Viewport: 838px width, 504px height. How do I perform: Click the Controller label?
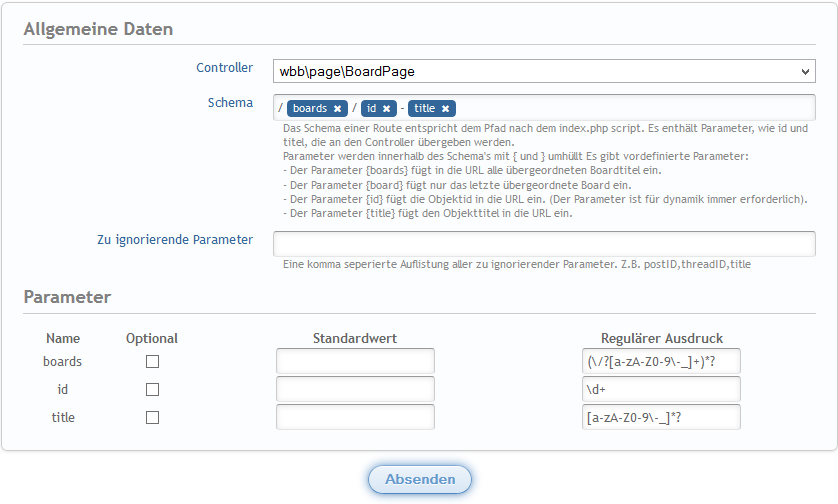(x=224, y=68)
